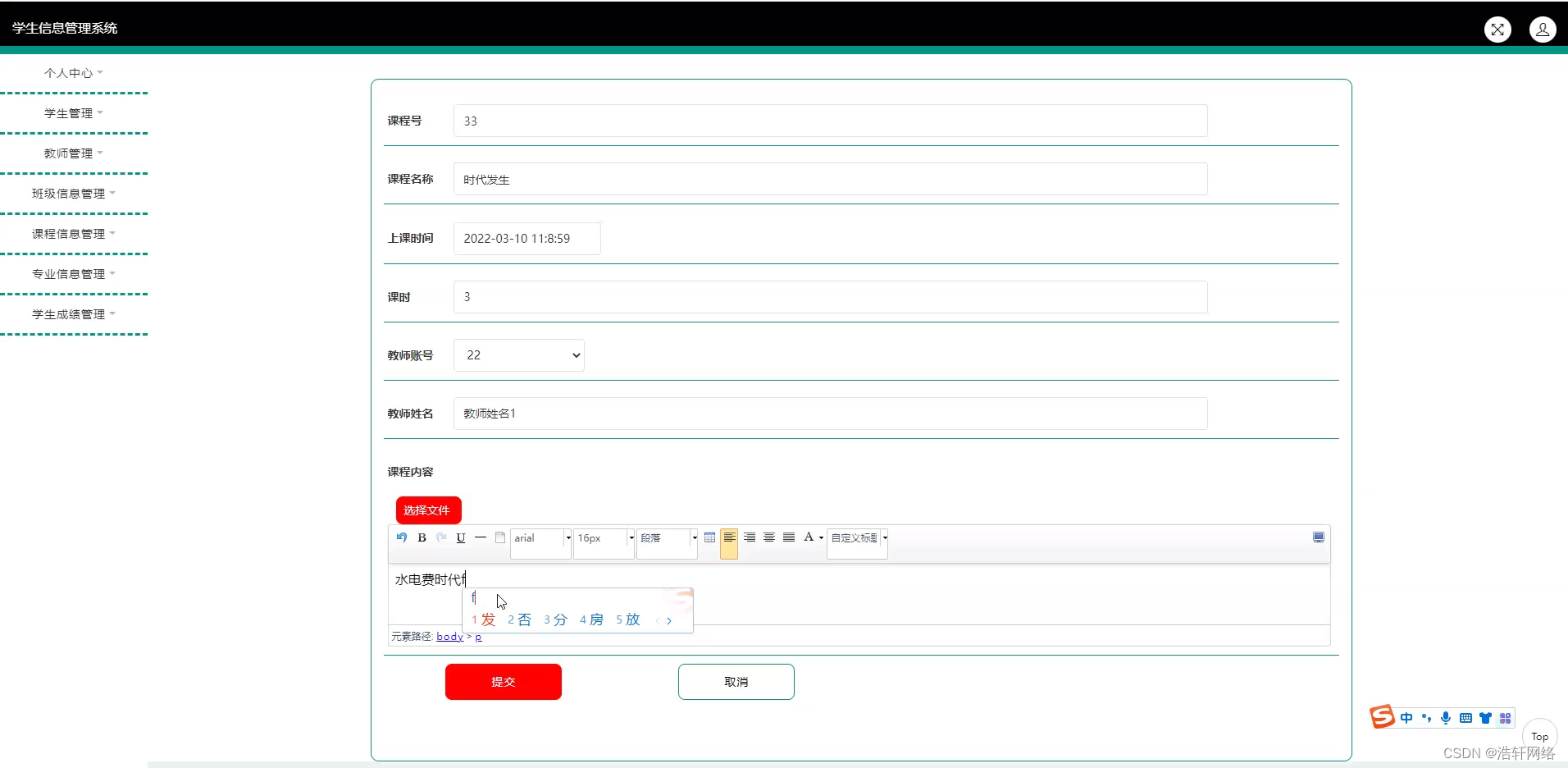Screen dimensions: 1568x768
Task: Toggle Chinese/English mode on the Sogou IME bar
Action: [x=1406, y=717]
